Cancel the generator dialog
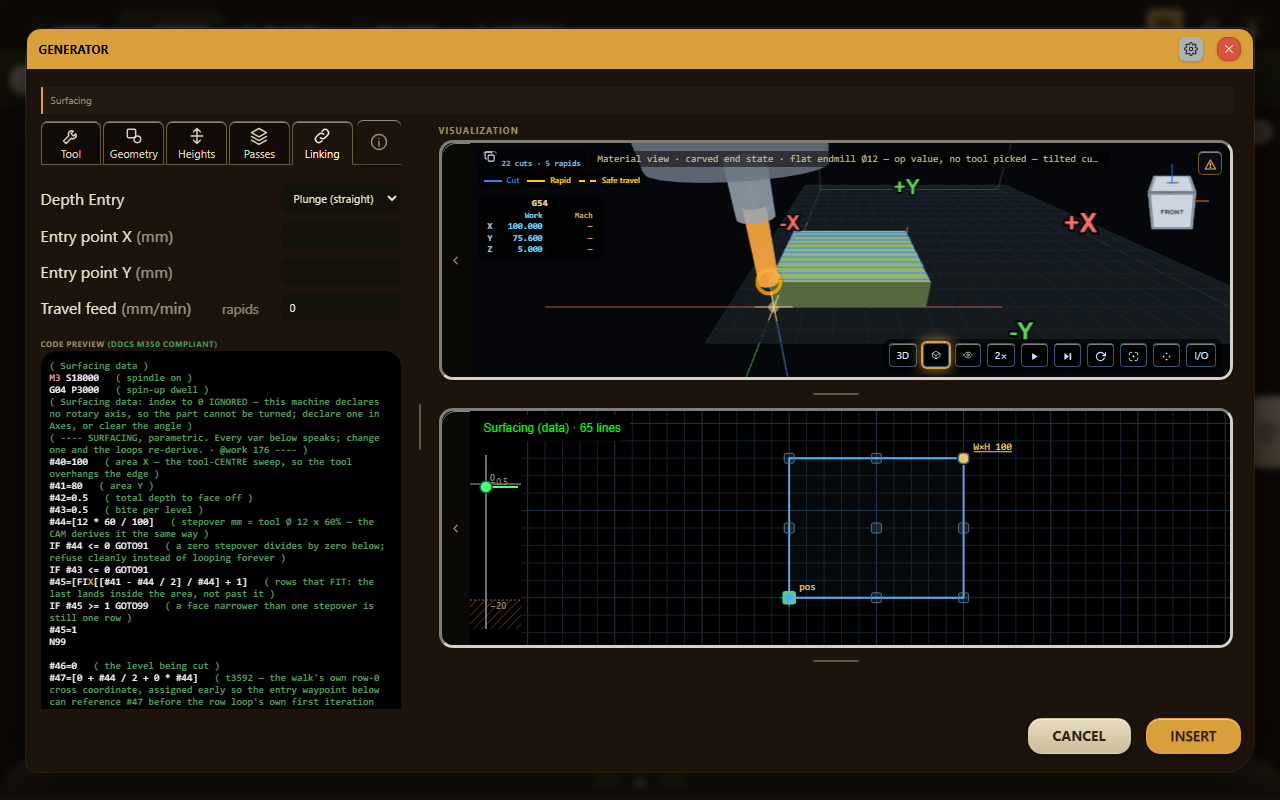Image resolution: width=1280 pixels, height=800 pixels. (1079, 736)
